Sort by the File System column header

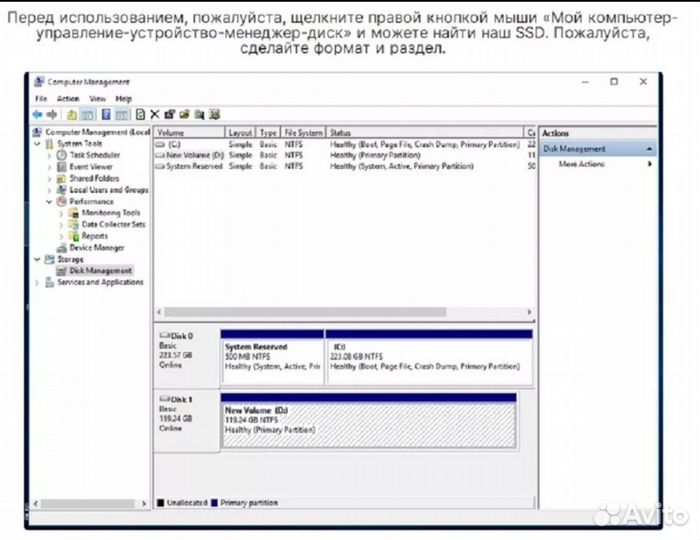[x=304, y=133]
